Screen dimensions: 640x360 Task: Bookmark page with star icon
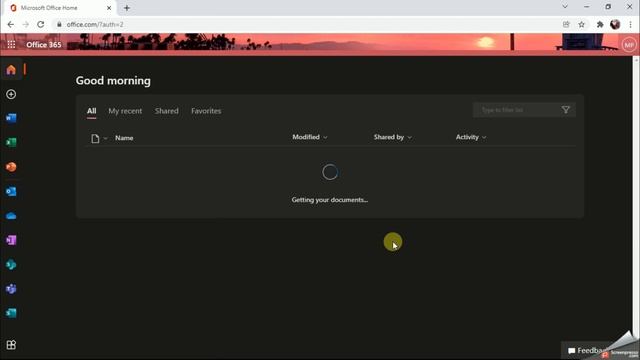click(x=582, y=24)
